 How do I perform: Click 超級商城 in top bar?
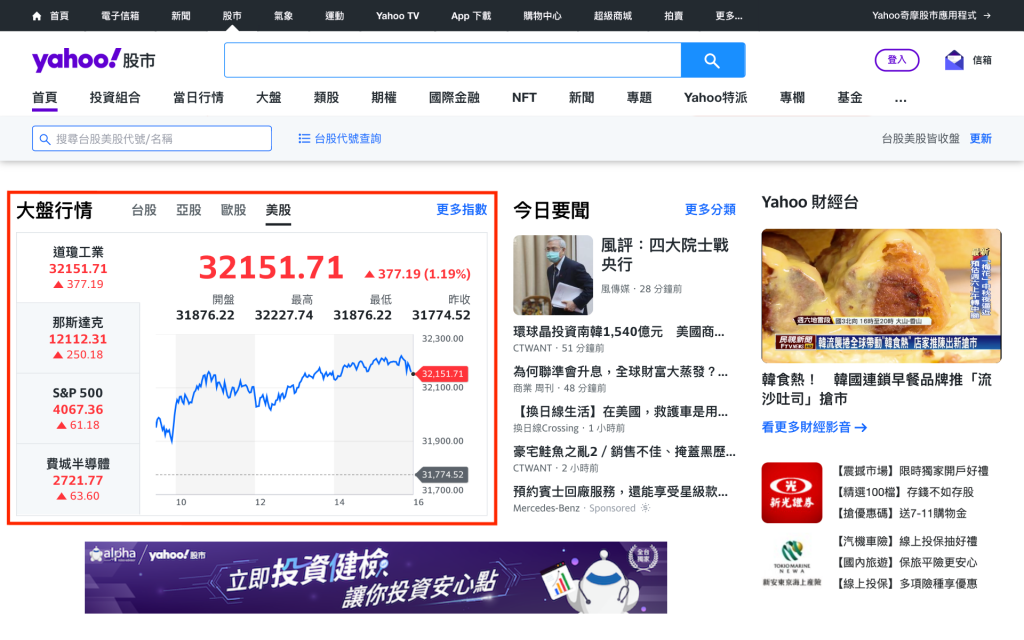(x=613, y=16)
